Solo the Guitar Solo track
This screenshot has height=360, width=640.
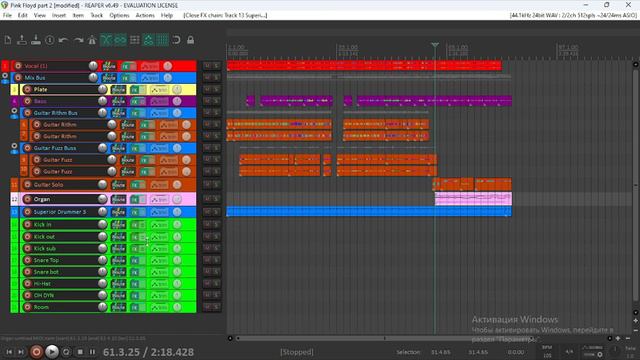tap(216, 184)
